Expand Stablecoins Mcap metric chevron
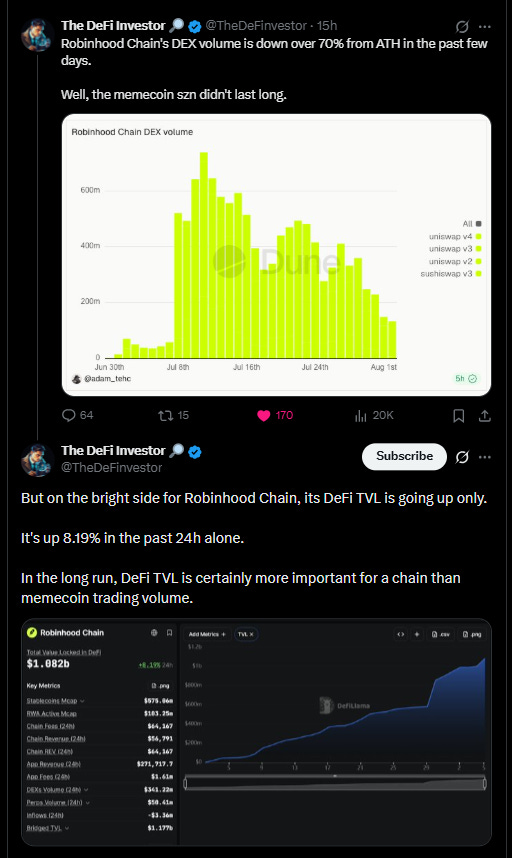 (x=82, y=701)
